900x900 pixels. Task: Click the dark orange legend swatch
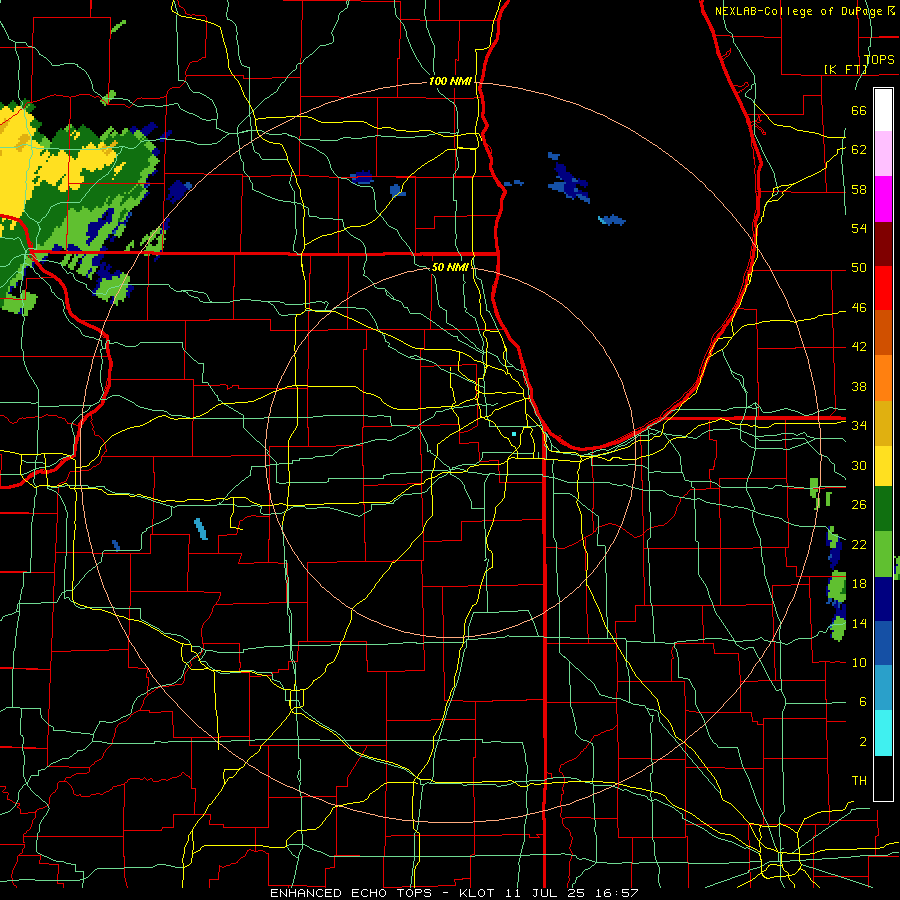pyautogui.click(x=883, y=333)
